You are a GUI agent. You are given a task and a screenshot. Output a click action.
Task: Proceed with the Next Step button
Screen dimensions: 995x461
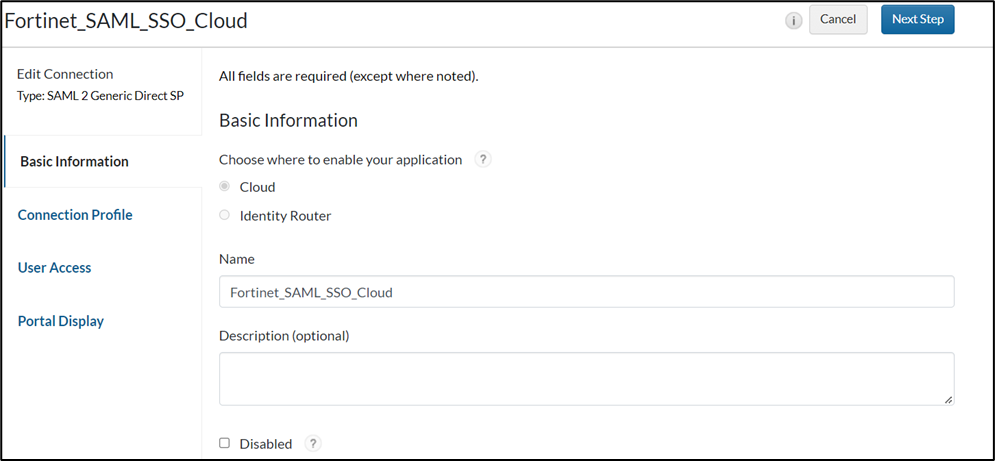coord(917,20)
